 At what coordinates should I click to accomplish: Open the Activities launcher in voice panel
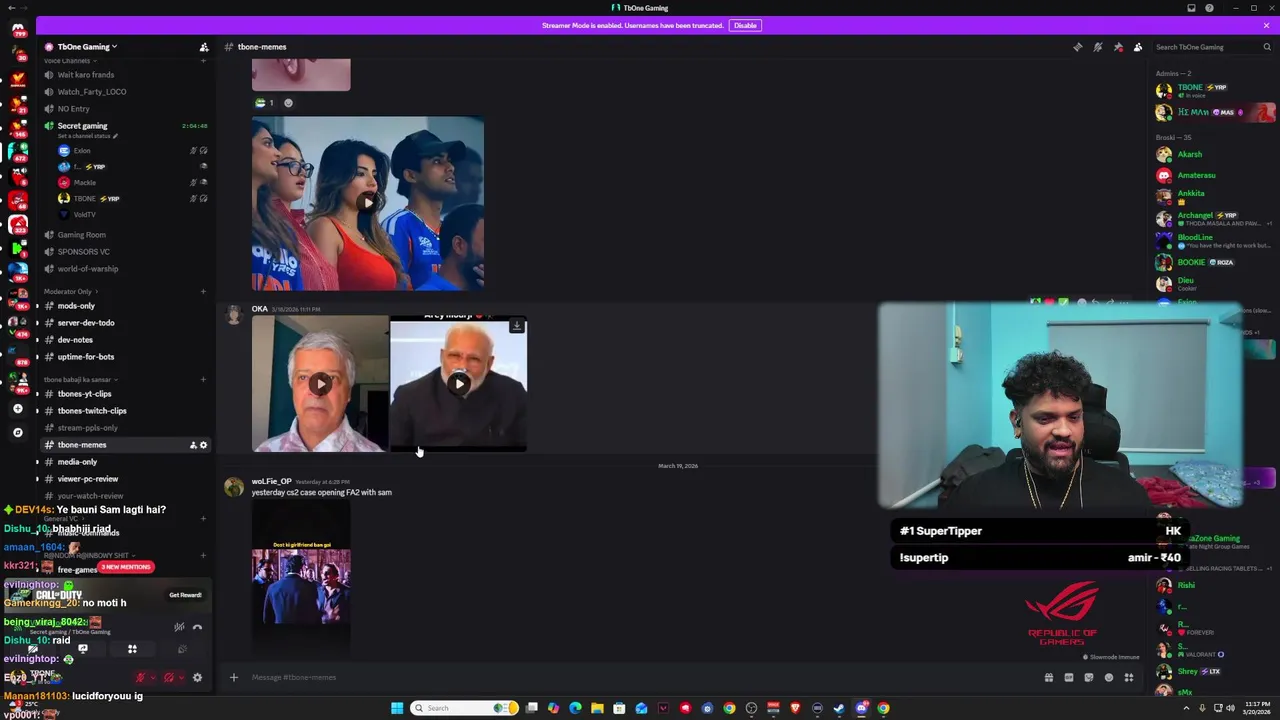point(132,649)
